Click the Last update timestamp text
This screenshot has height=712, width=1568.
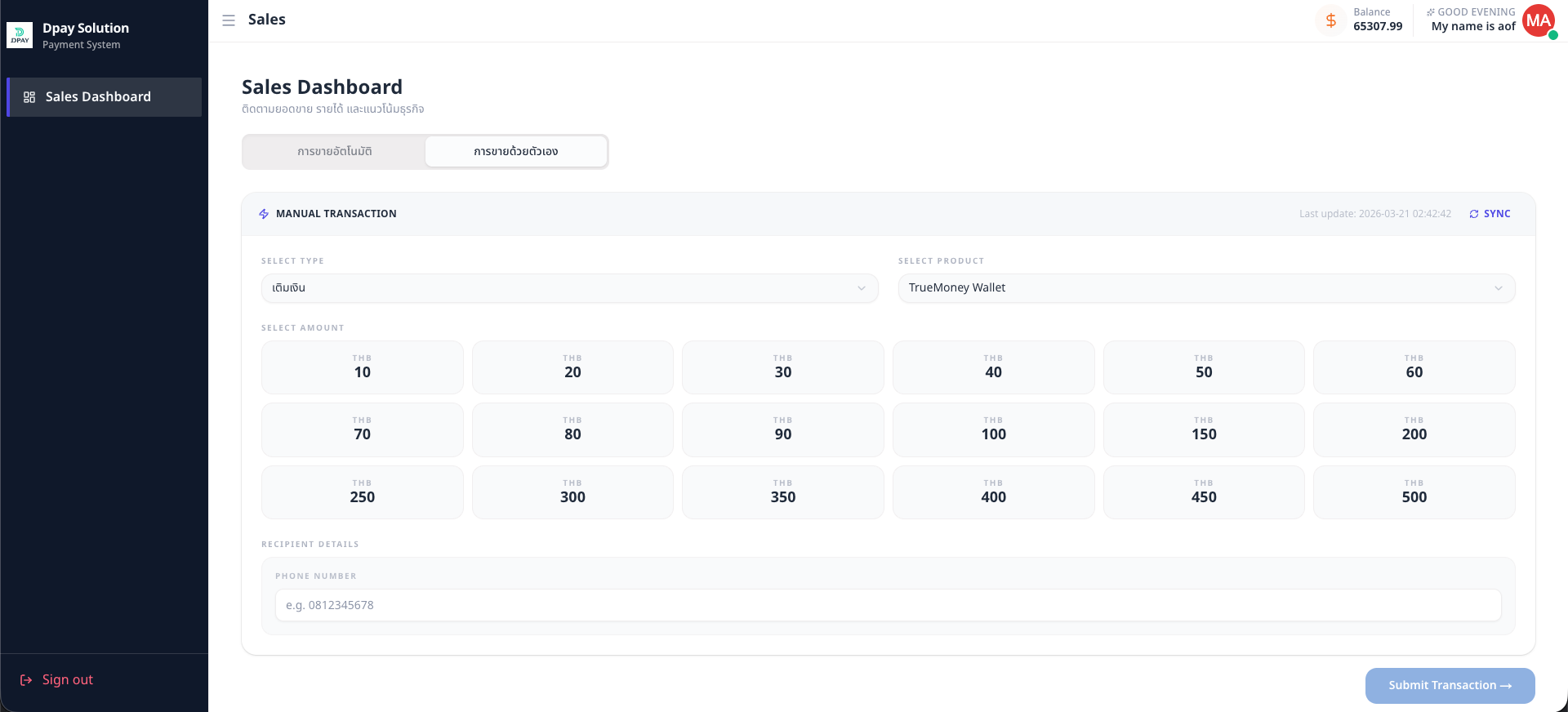(1375, 214)
